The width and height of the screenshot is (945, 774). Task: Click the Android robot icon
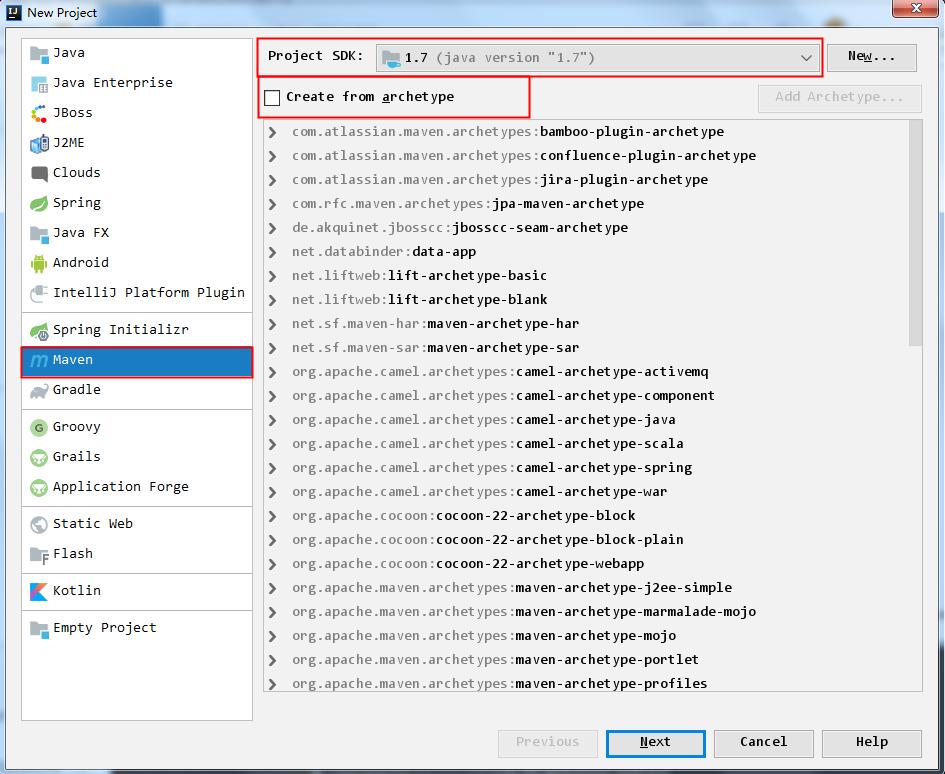[x=39, y=263]
